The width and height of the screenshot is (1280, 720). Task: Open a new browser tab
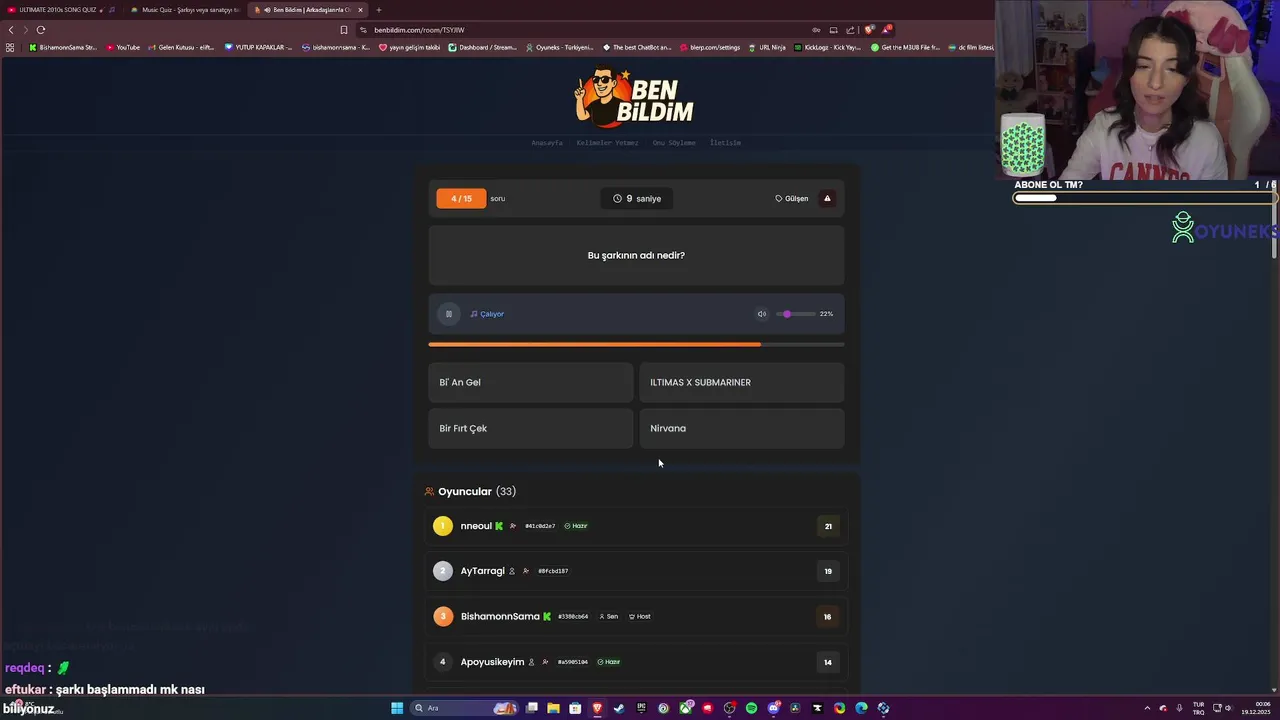tap(379, 10)
